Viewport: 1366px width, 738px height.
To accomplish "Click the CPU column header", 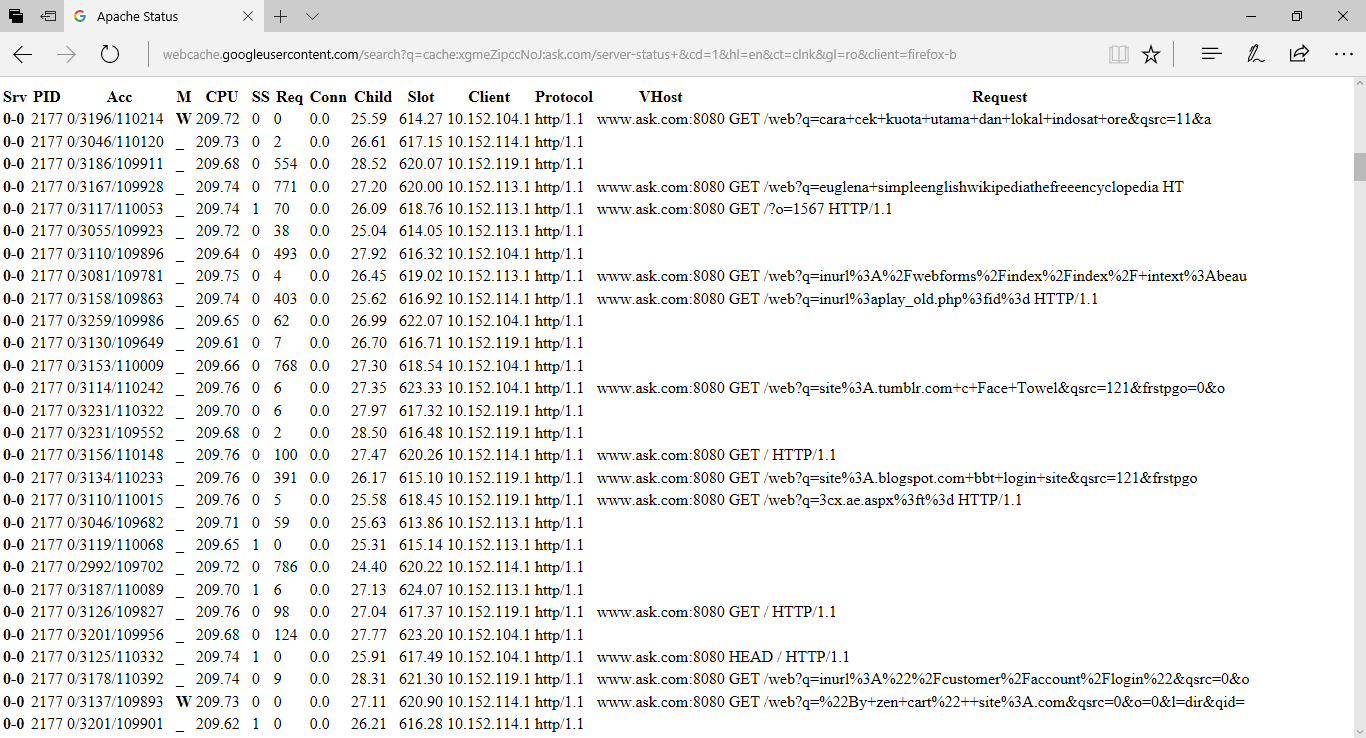I will tap(222, 97).
